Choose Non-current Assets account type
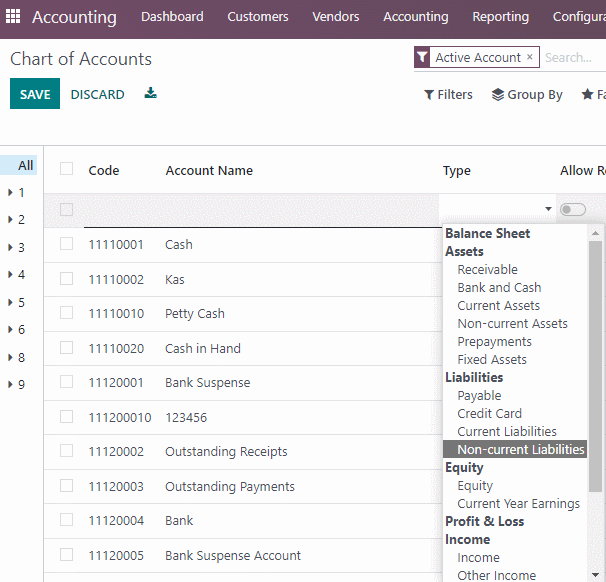 tap(512, 323)
